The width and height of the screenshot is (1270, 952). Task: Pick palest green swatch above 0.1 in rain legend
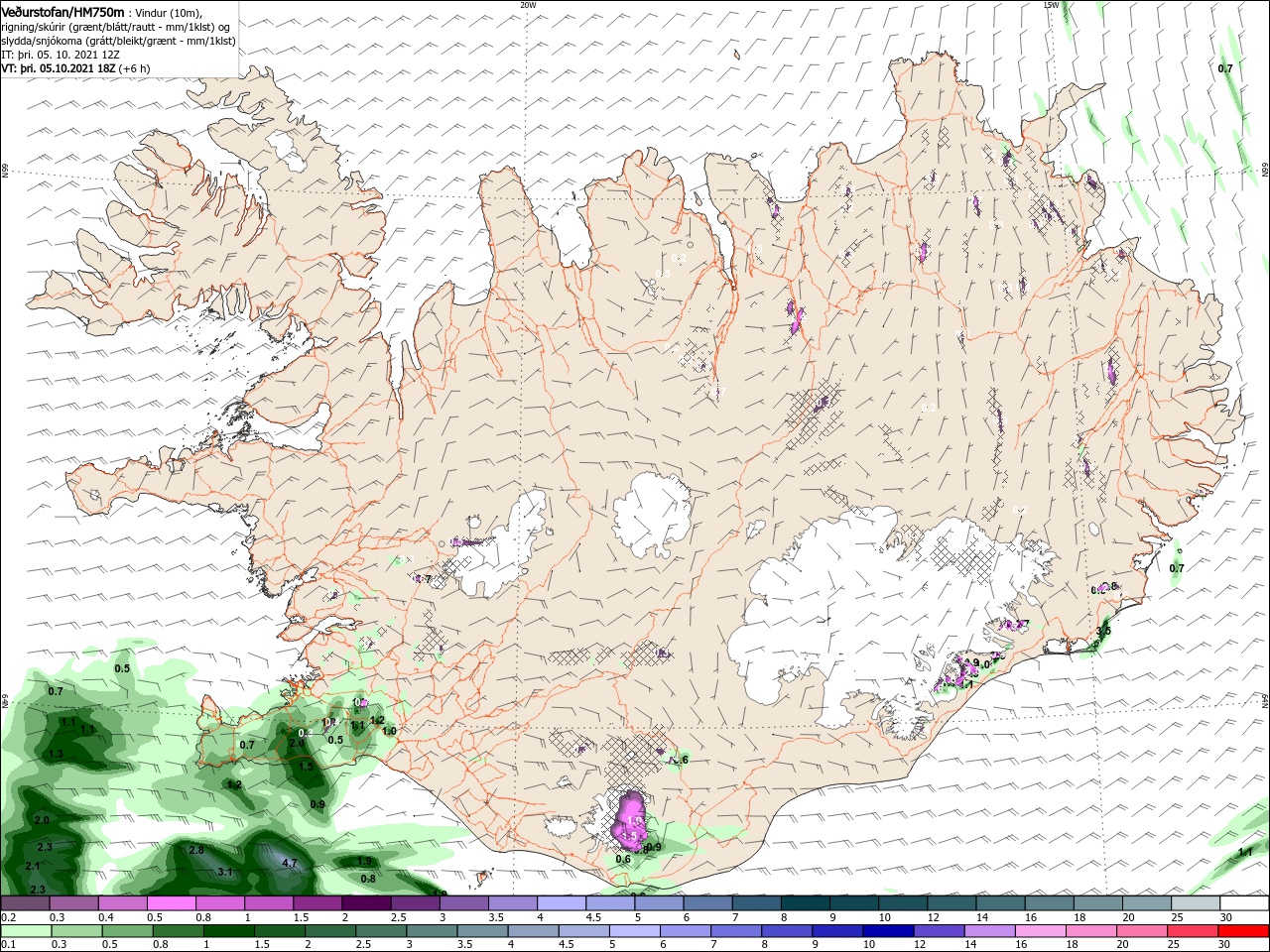(26, 931)
